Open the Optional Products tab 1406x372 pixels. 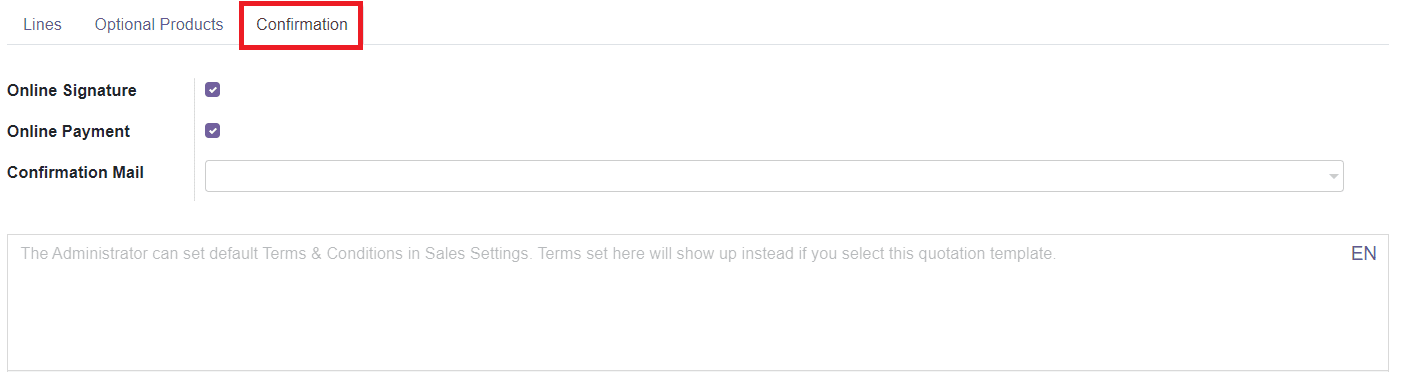point(159,25)
